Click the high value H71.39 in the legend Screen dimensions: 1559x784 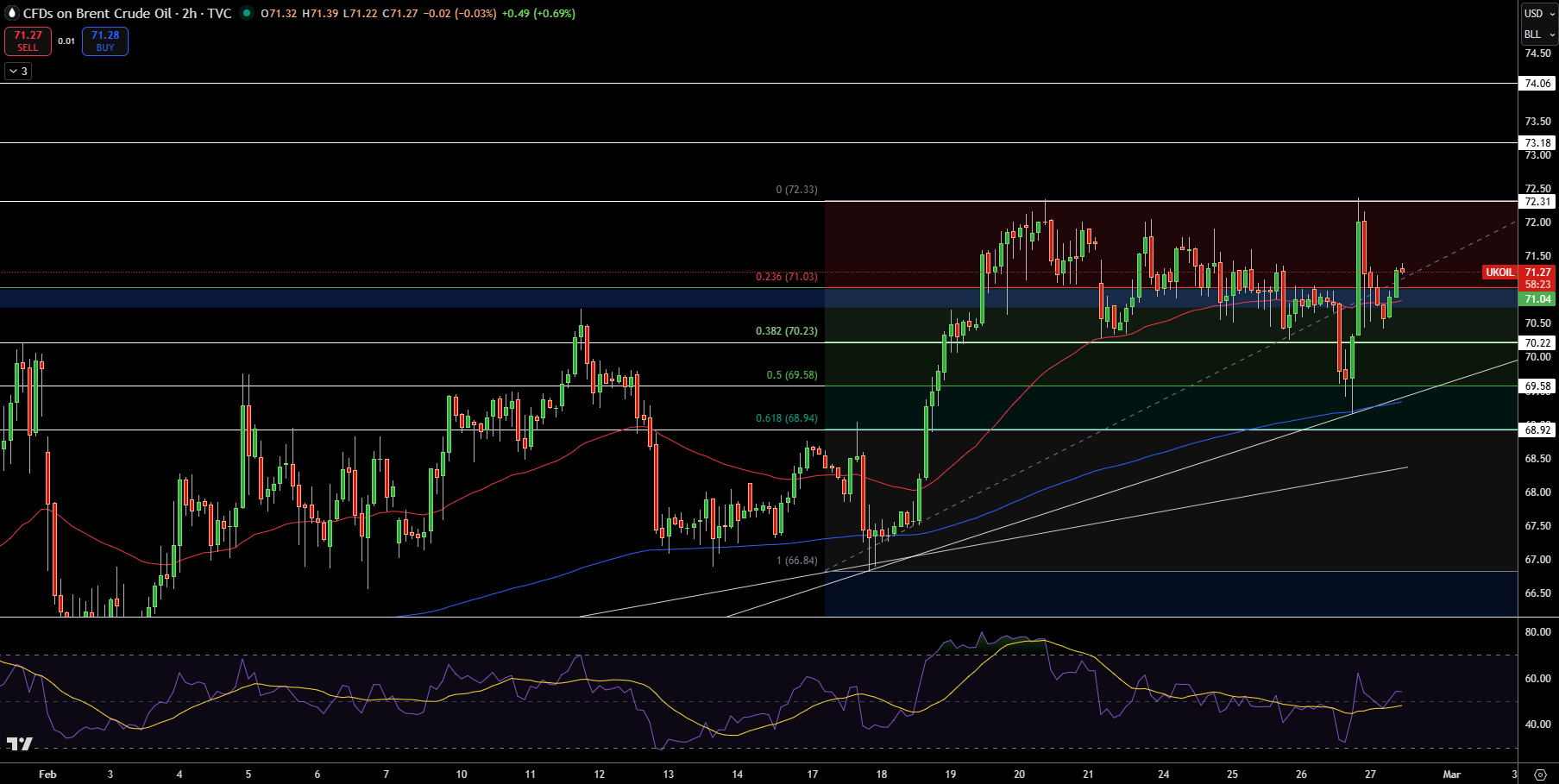(320, 14)
